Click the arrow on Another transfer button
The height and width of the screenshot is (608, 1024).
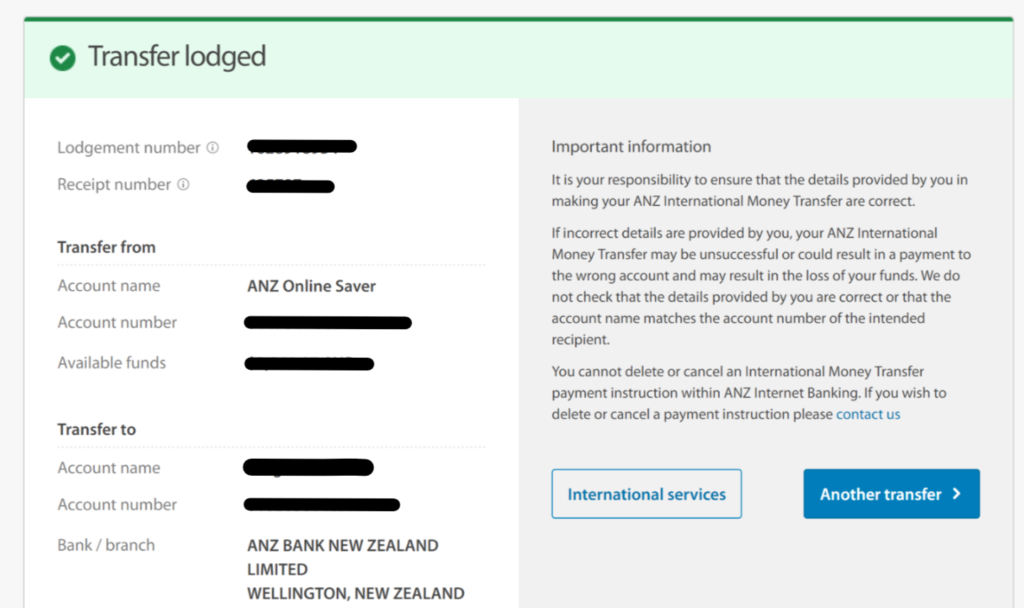[957, 494]
